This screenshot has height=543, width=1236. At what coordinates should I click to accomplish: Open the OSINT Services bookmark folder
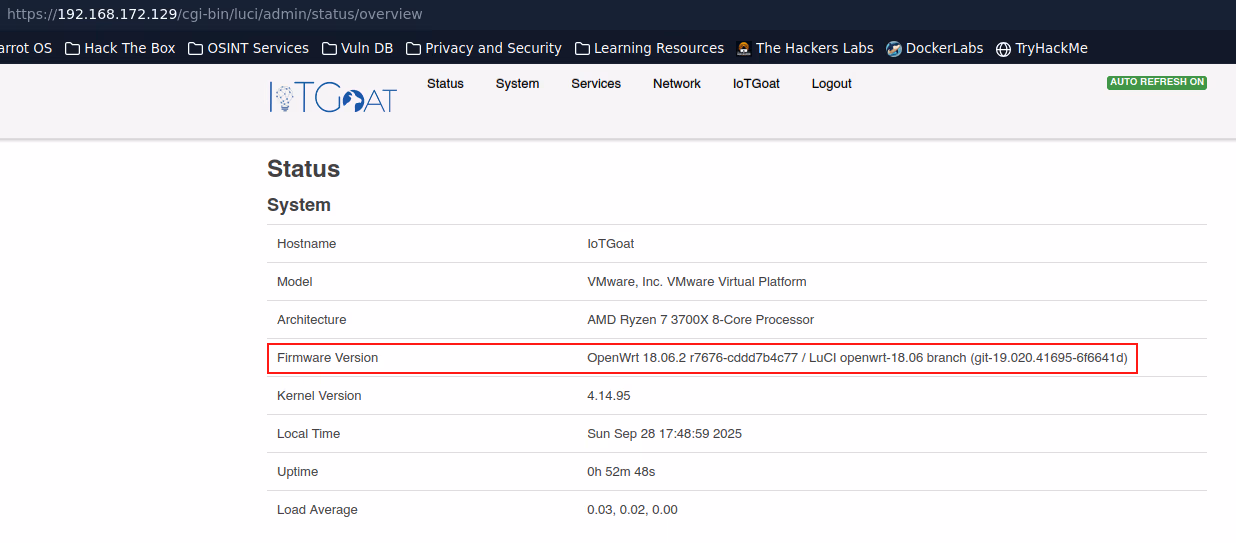coord(248,48)
